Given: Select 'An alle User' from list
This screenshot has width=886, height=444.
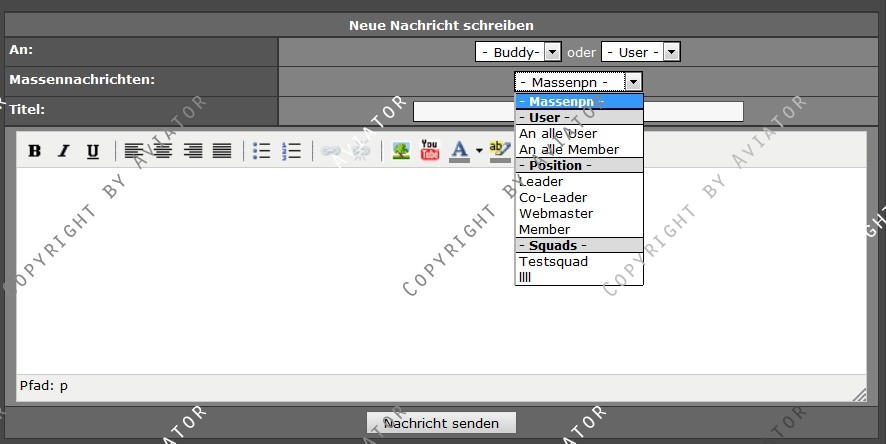Looking at the screenshot, I should (558, 133).
